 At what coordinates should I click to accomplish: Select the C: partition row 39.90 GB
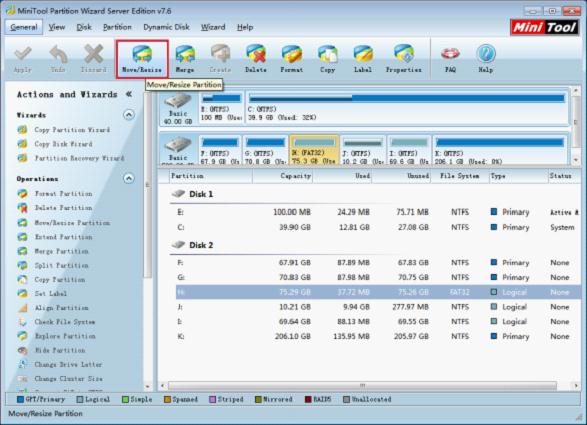pyautogui.click(x=378, y=227)
